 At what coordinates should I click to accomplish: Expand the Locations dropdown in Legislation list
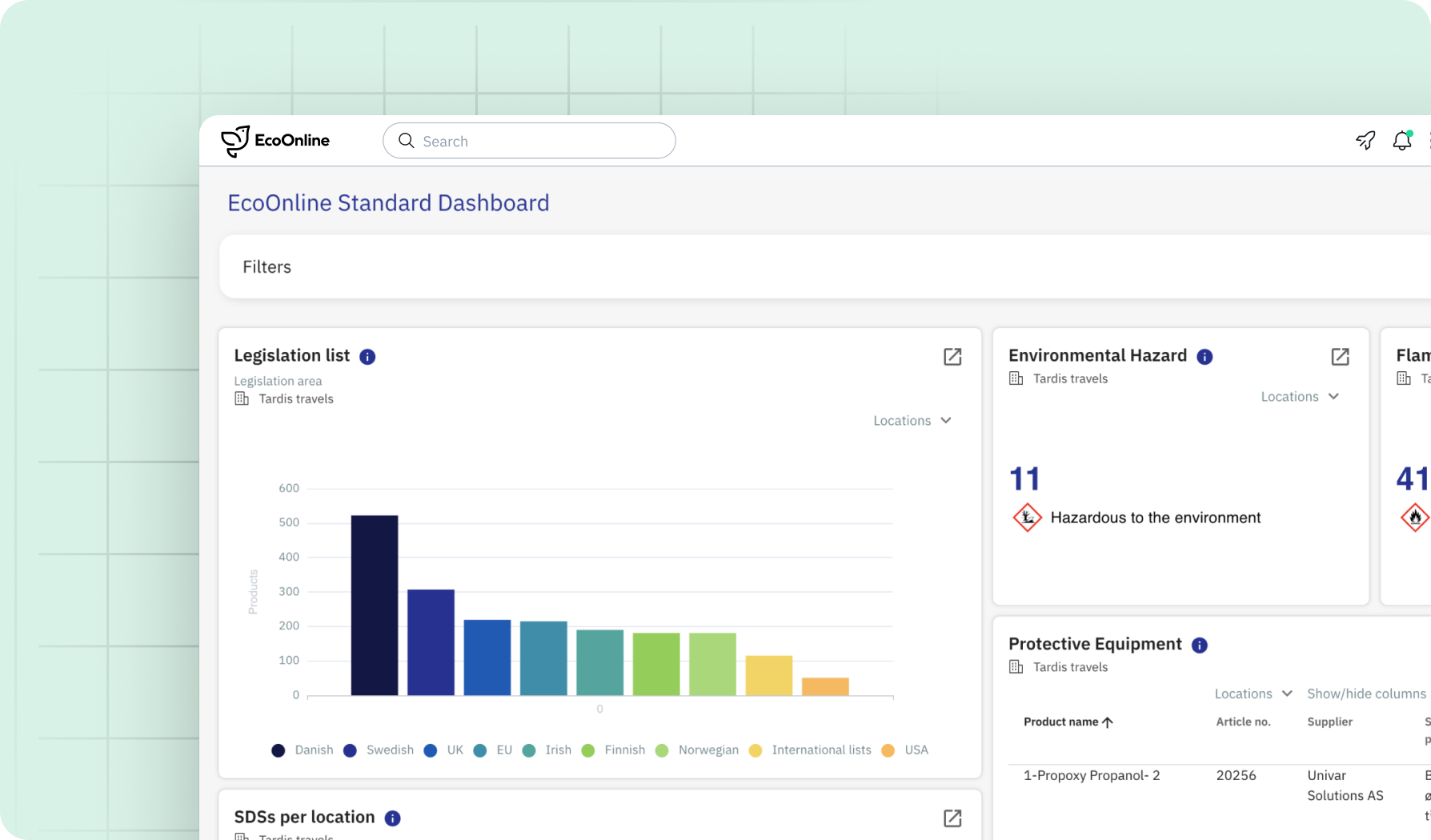point(912,420)
